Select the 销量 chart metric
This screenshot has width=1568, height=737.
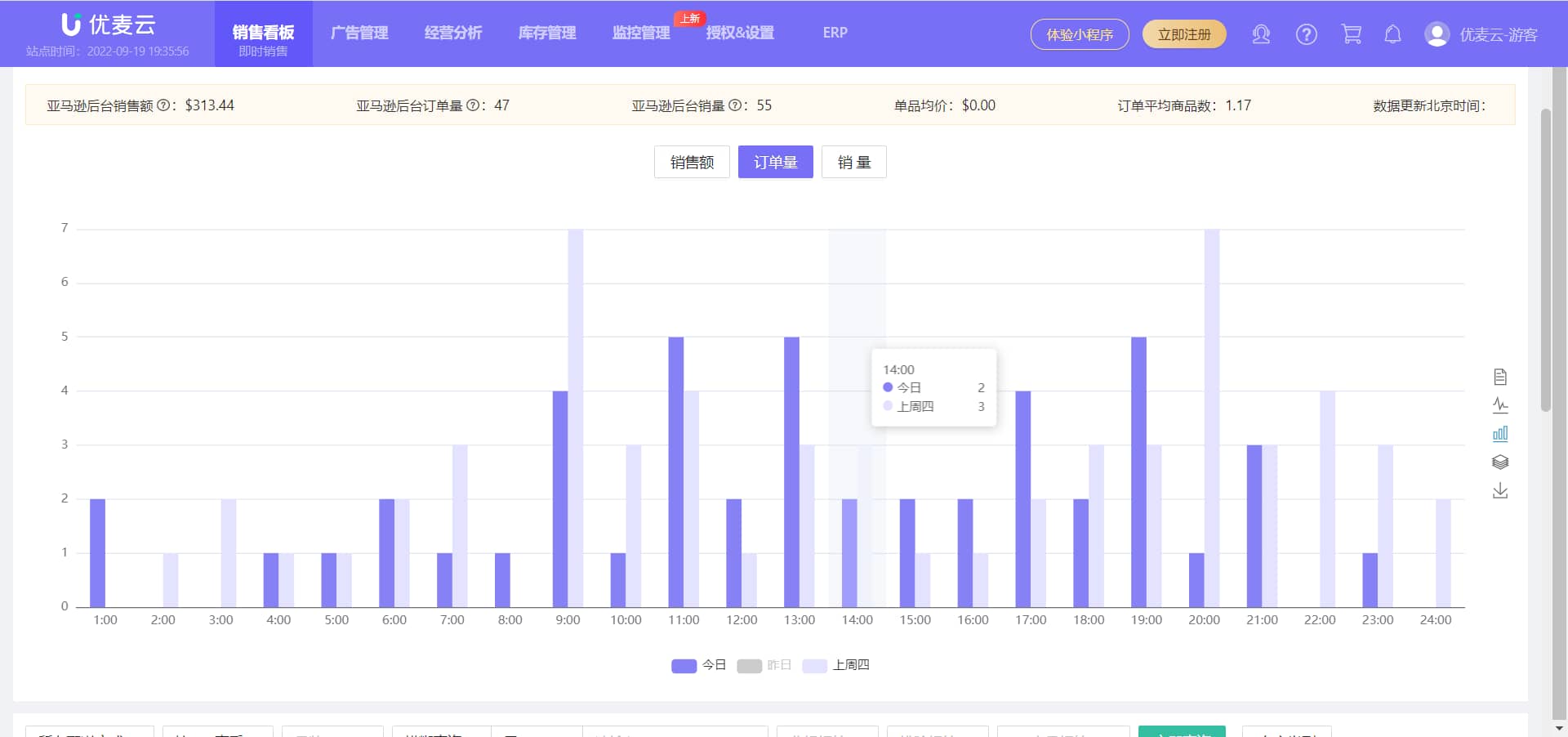coord(854,162)
